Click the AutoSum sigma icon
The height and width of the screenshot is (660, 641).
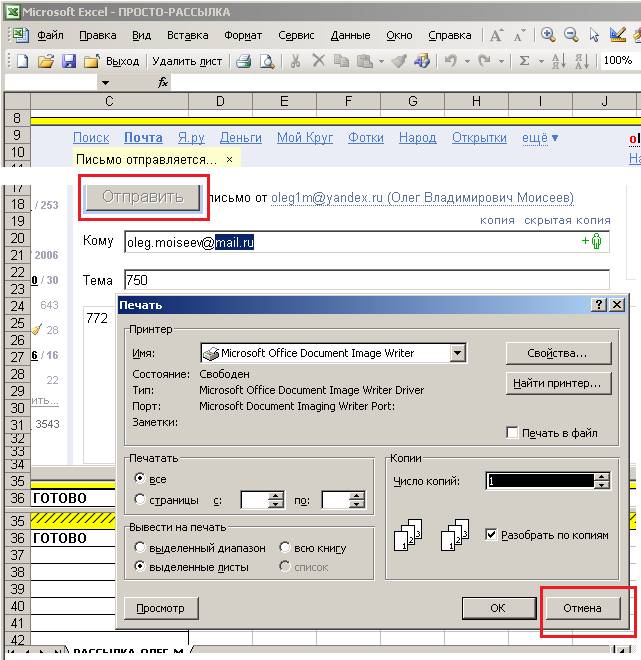pyautogui.click(x=524, y=61)
